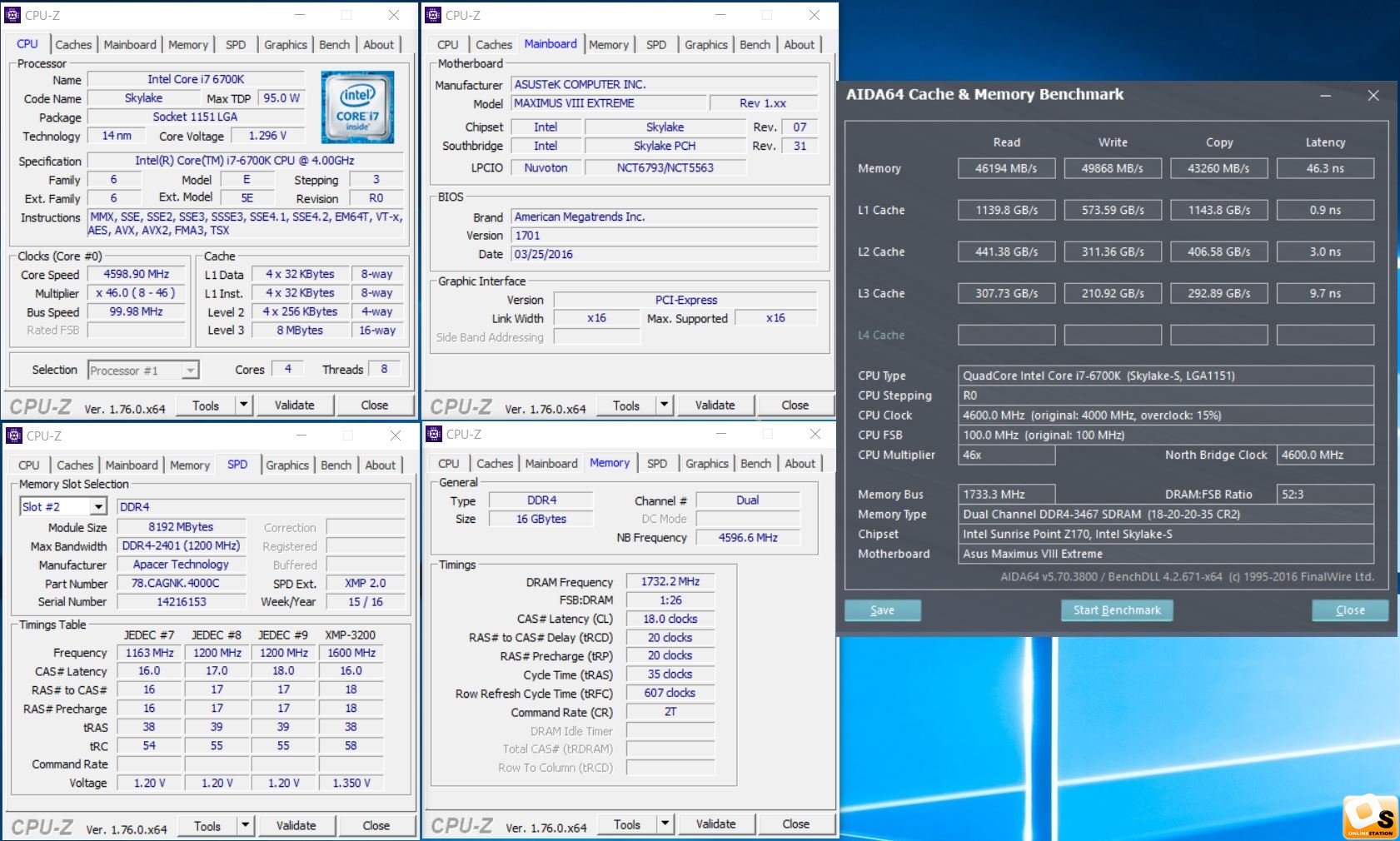Screen dimensions: 1400x841
Task: Click DRAM Frequency 1732.2 MHz value
Action: (670, 582)
